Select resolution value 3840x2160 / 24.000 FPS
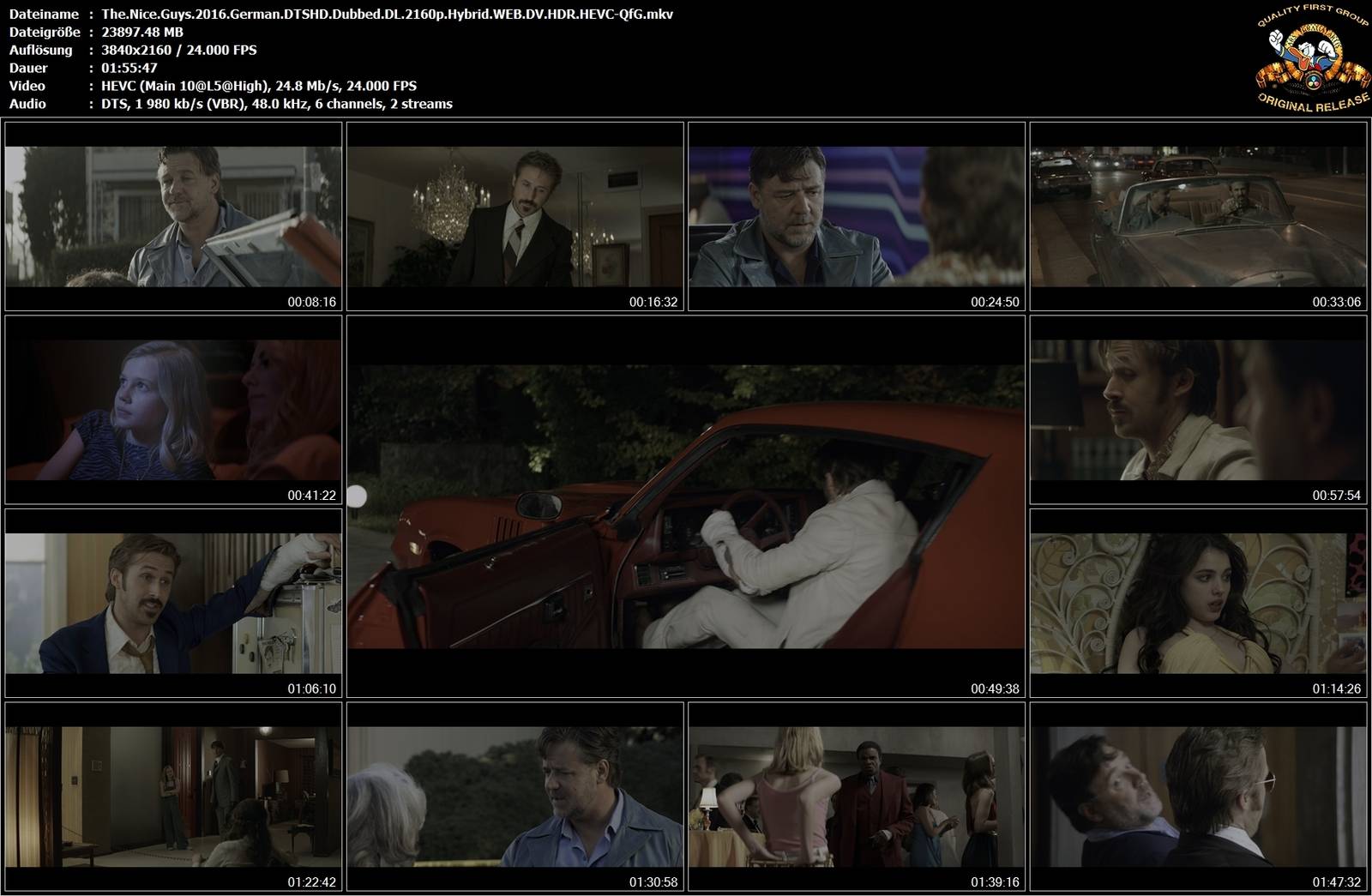The width and height of the screenshot is (1372, 896). pyautogui.click(x=178, y=50)
